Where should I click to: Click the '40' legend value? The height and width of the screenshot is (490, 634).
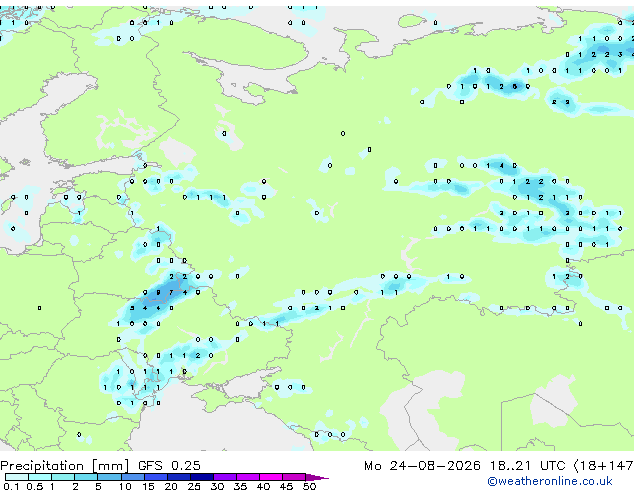pyautogui.click(x=263, y=486)
